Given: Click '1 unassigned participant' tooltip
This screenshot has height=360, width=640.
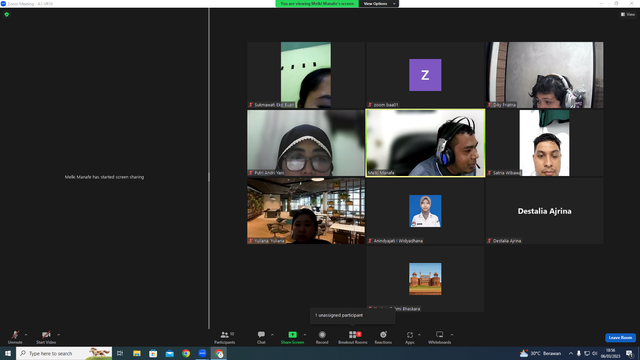Looking at the screenshot, I should [352, 316].
